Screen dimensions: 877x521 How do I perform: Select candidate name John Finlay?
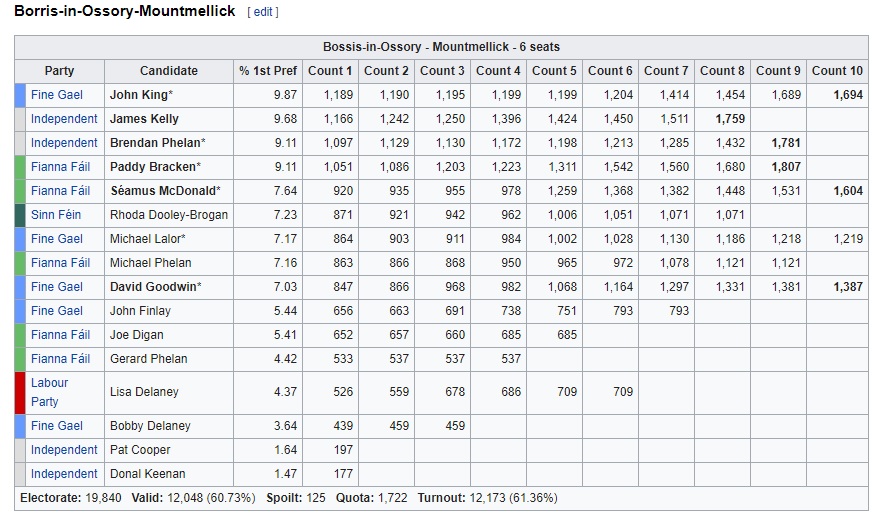coord(140,311)
